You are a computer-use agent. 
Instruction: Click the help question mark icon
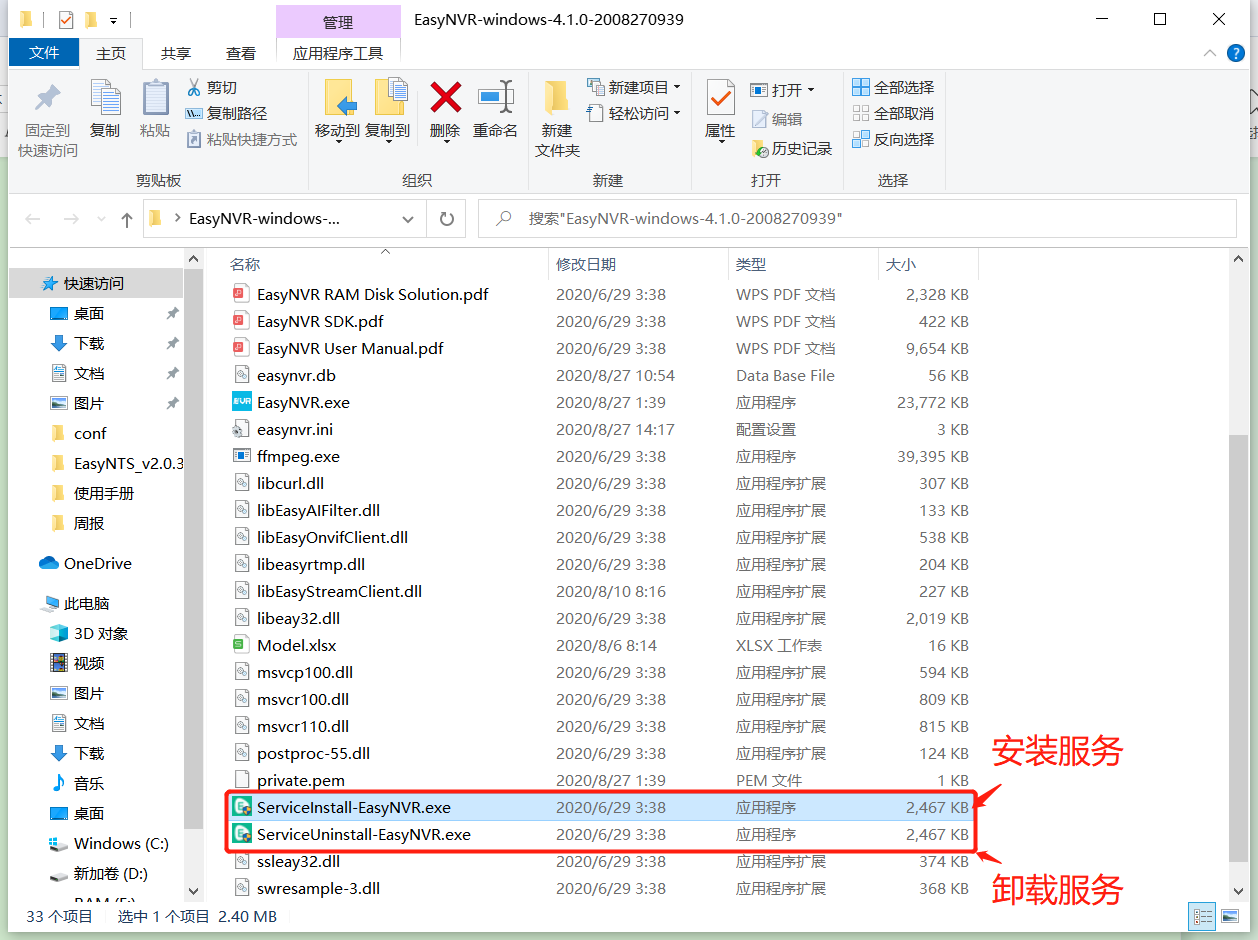(x=1238, y=53)
